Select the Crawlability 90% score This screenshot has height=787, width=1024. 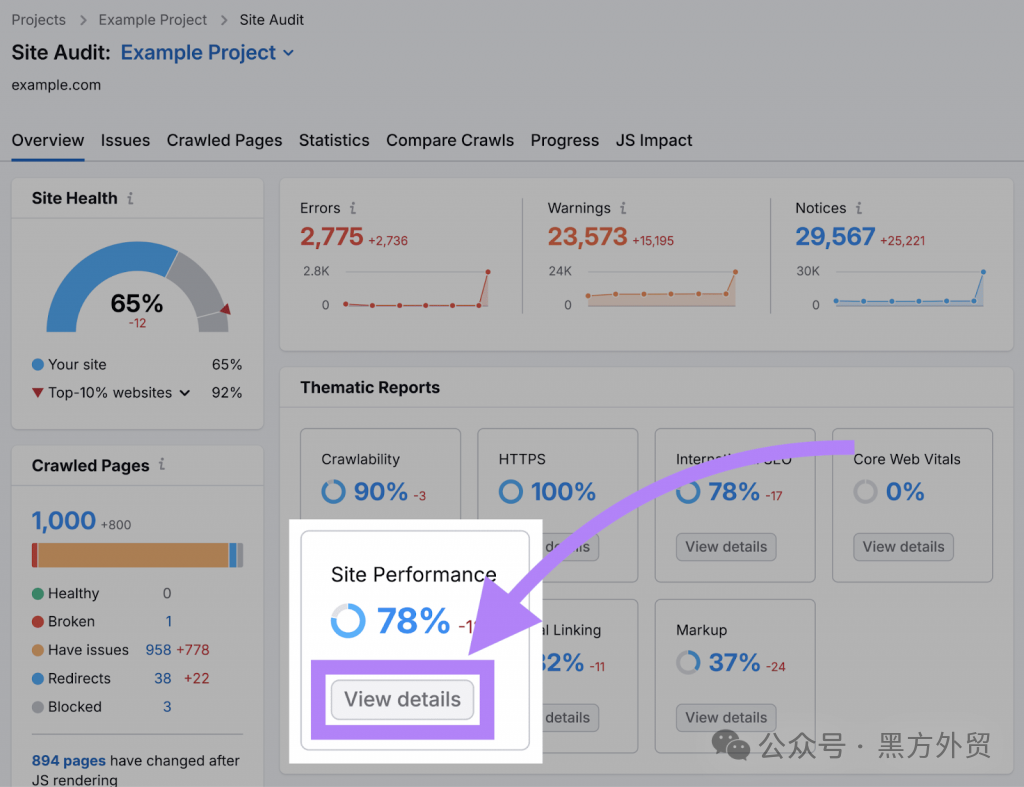click(381, 491)
